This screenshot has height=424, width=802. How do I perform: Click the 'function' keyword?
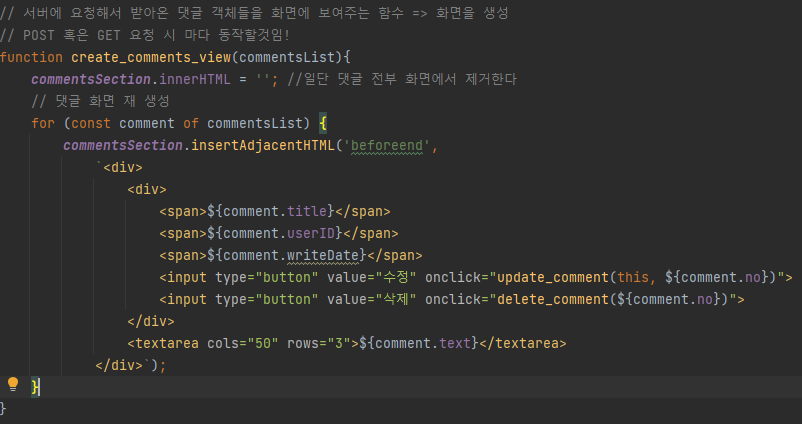point(31,57)
